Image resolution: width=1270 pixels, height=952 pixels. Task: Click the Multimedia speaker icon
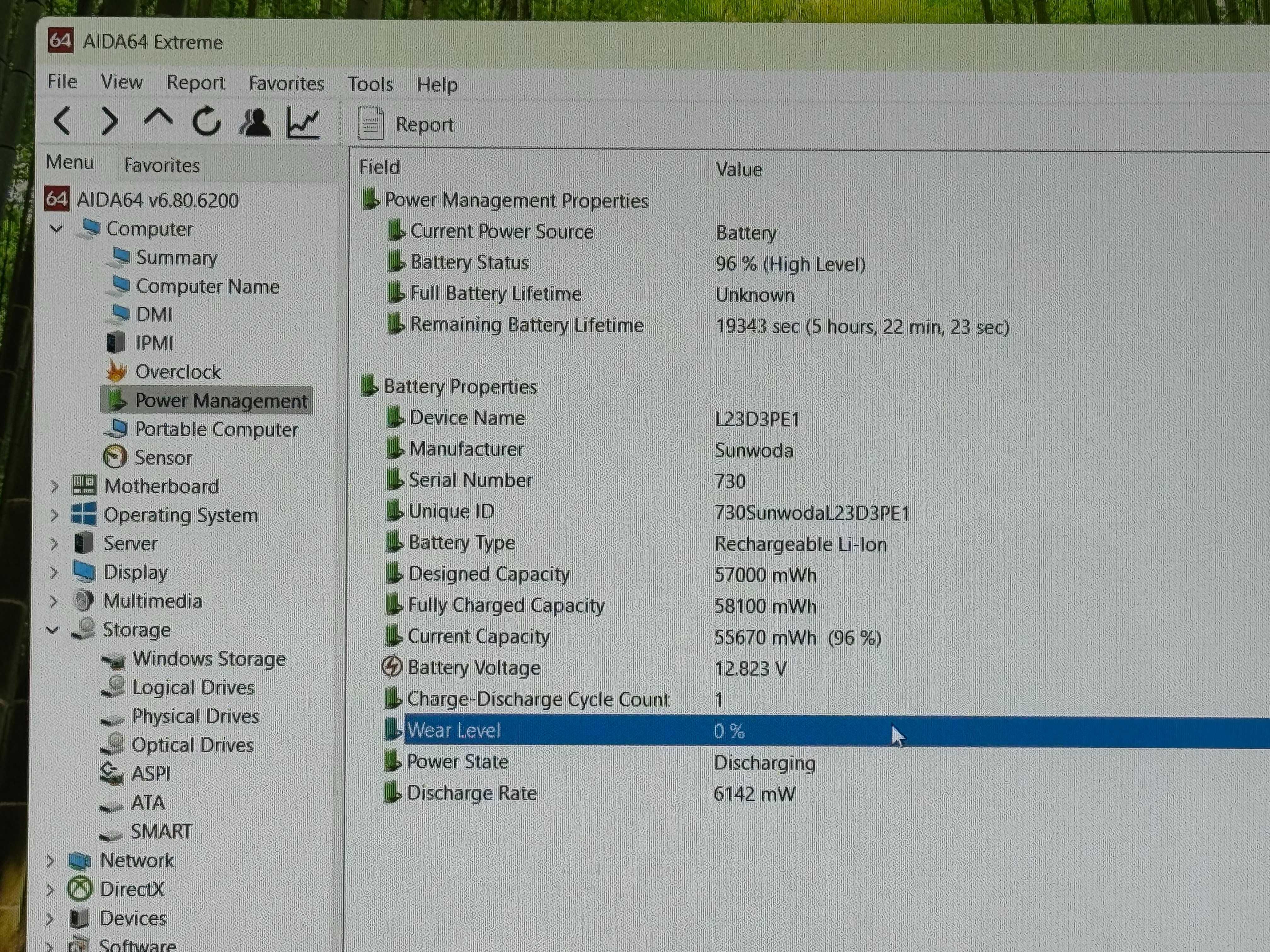click(x=84, y=600)
